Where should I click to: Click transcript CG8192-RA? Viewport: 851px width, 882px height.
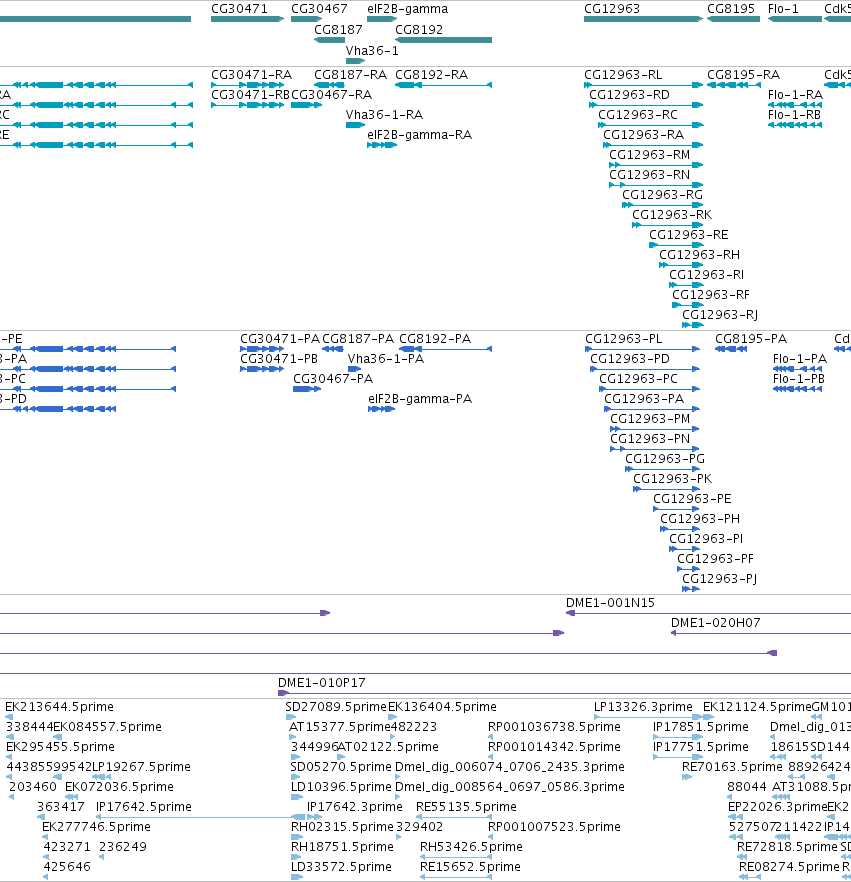coord(431,75)
